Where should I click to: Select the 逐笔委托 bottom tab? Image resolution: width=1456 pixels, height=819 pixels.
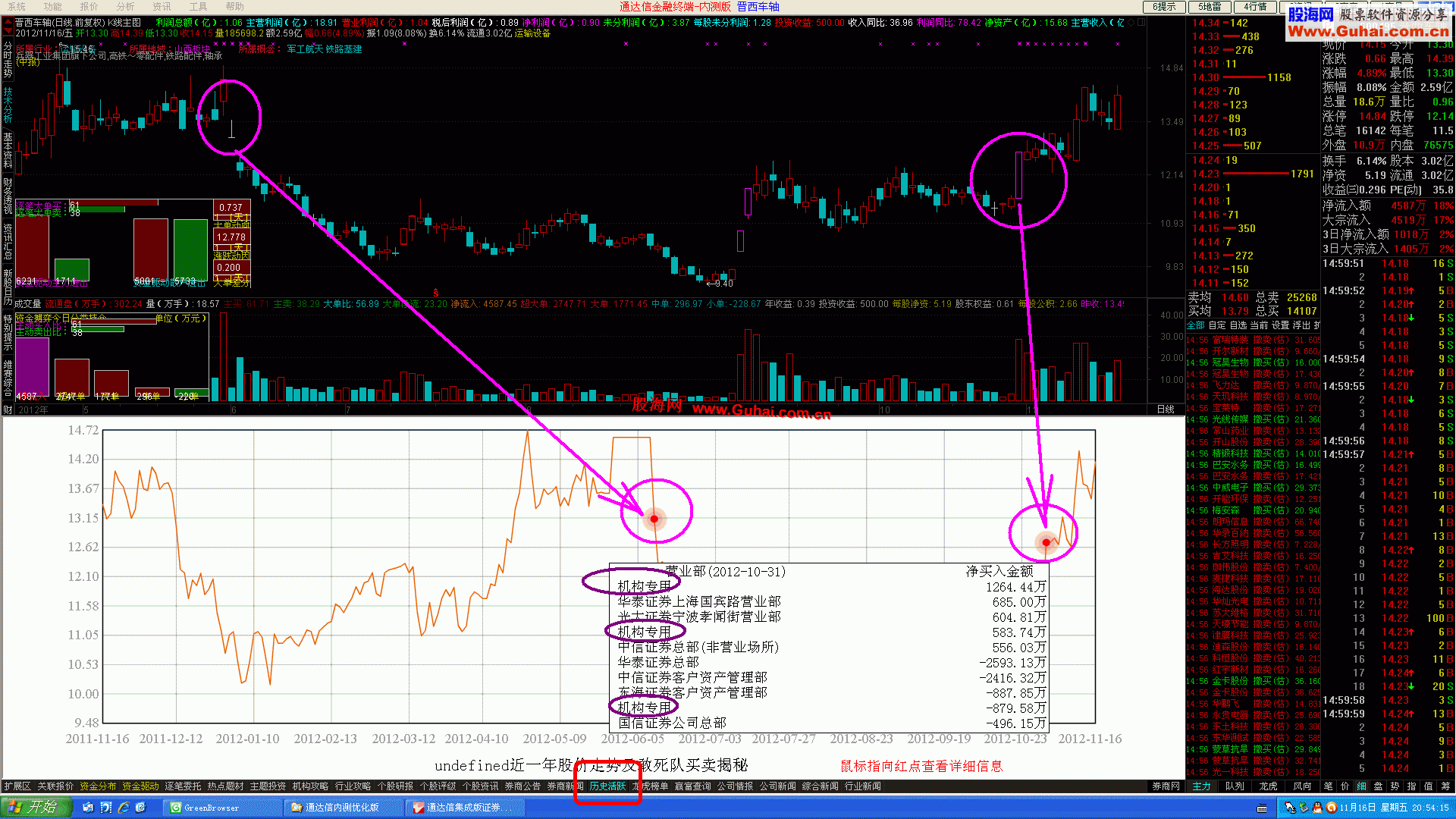(183, 786)
